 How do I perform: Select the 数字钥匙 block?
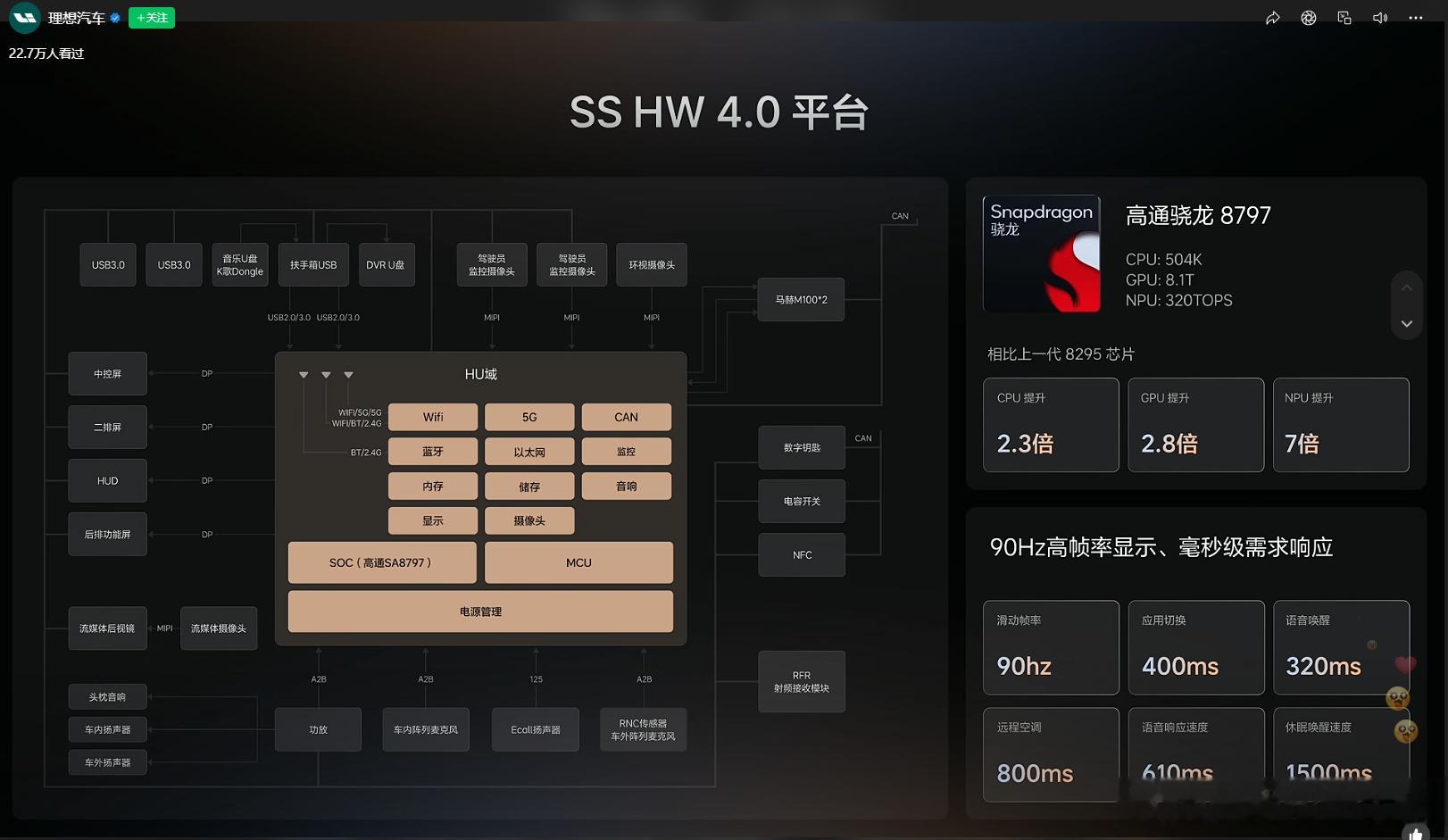point(802,448)
